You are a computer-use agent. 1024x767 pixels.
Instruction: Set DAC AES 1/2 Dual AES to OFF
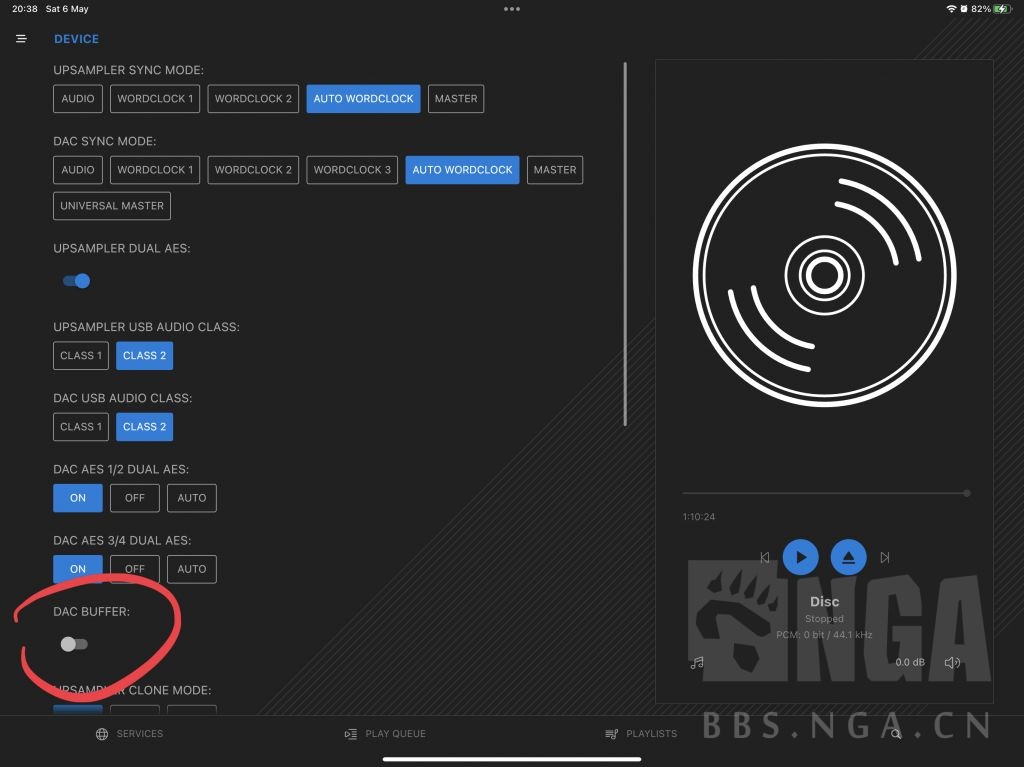(x=134, y=497)
